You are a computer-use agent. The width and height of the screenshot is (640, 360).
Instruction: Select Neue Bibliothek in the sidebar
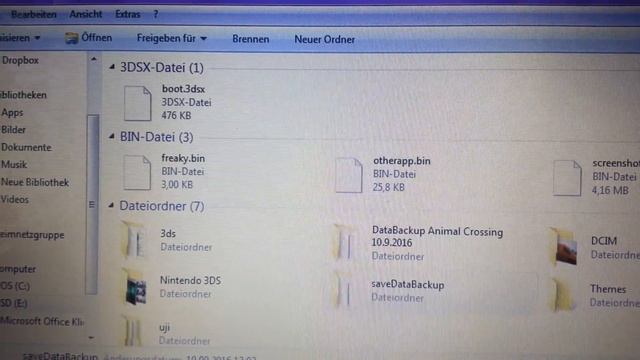pos(35,182)
